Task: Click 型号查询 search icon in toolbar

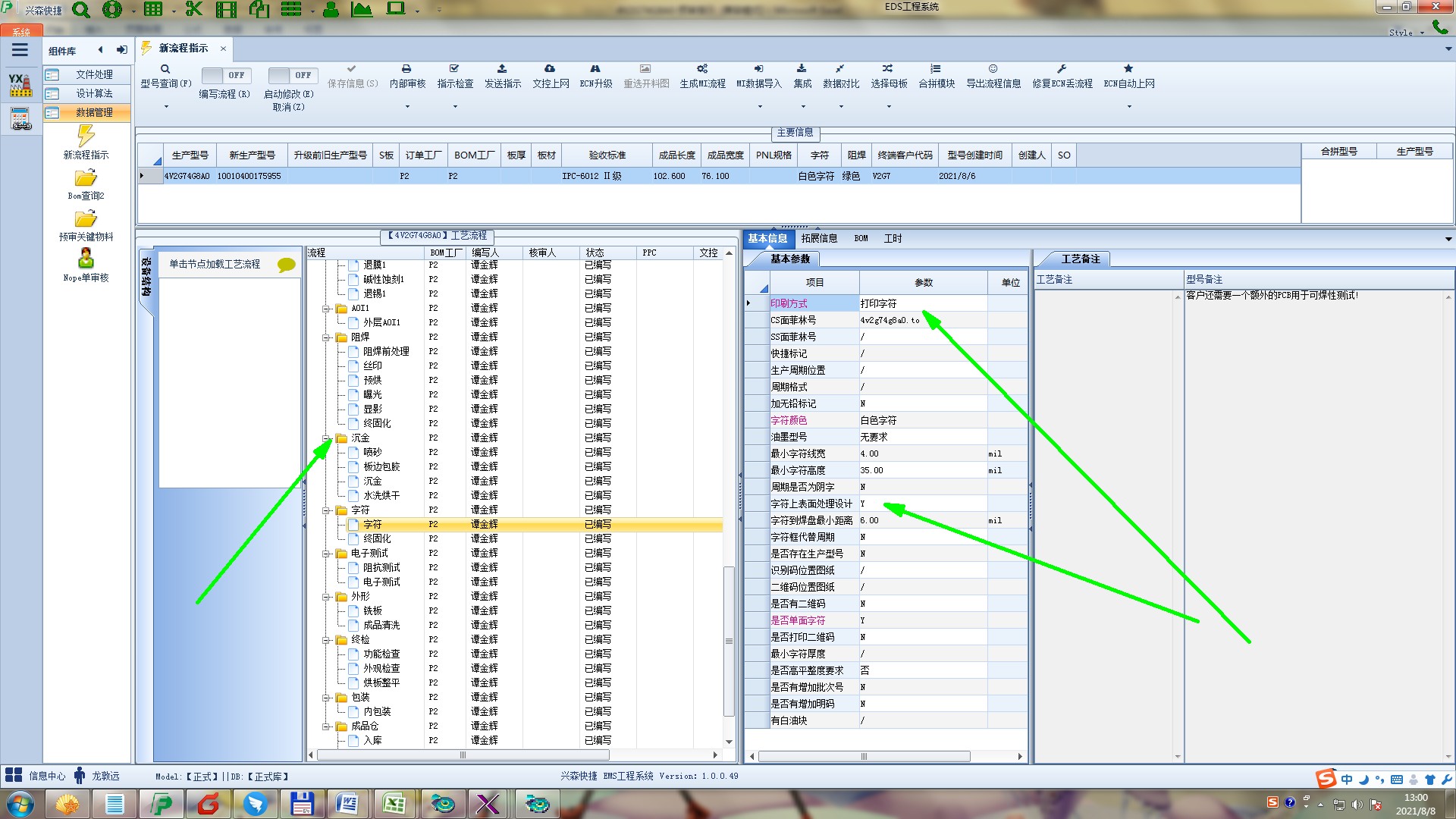Action: click(165, 69)
